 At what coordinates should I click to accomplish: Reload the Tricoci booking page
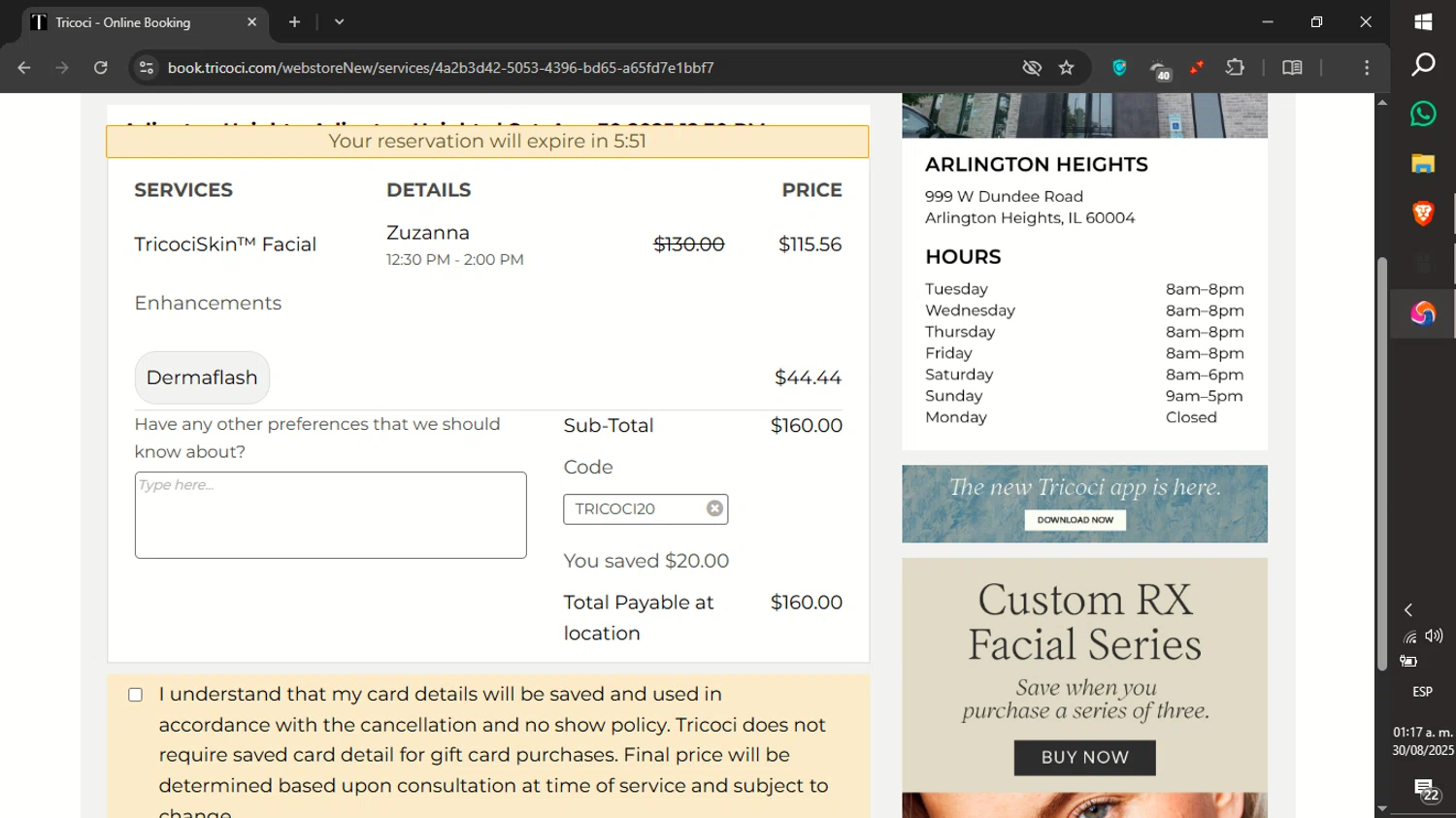(x=101, y=68)
